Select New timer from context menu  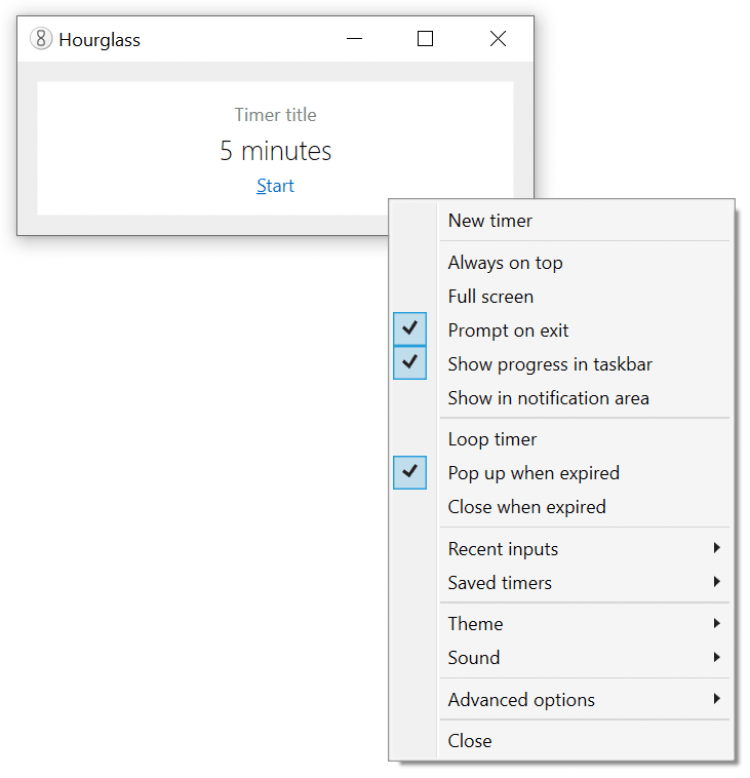(x=490, y=221)
